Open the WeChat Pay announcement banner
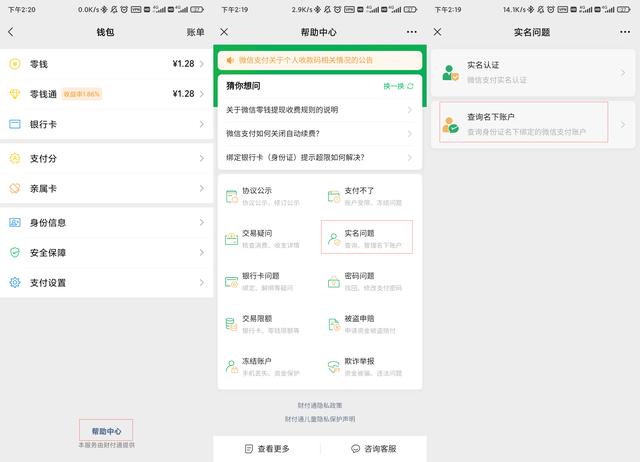640x462 pixels. coord(320,60)
